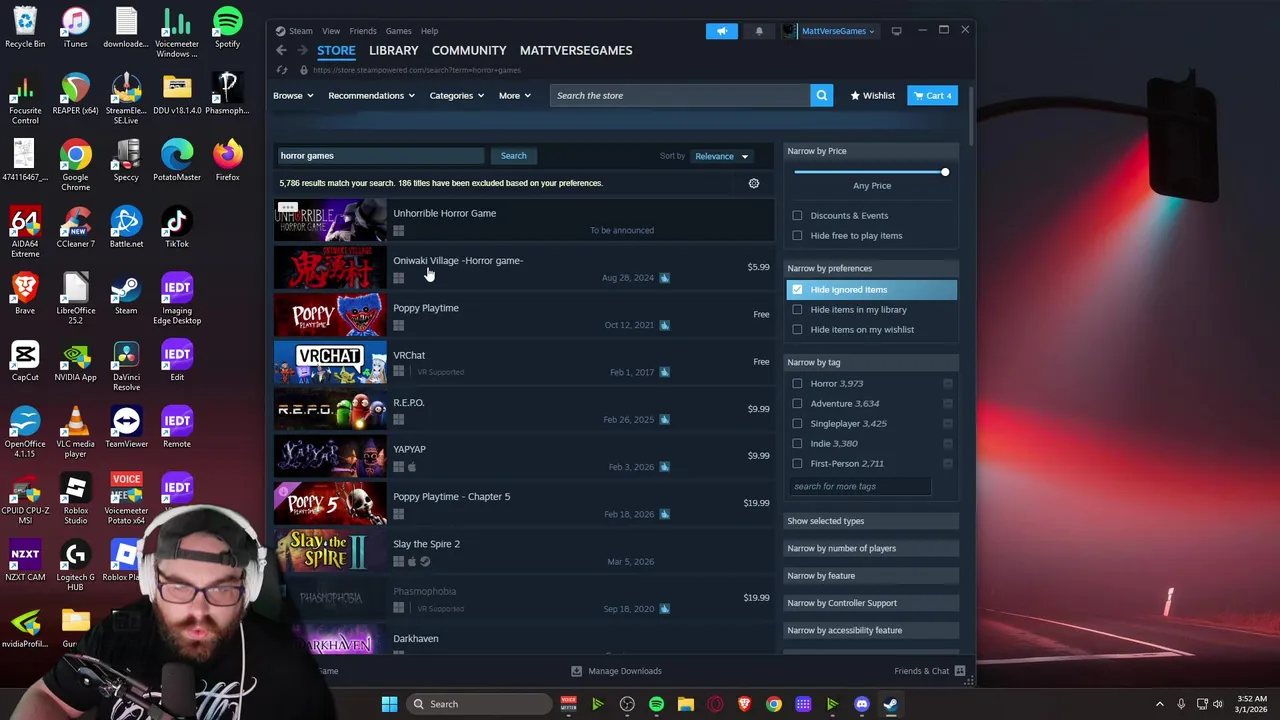1280x720 pixels.
Task: Open the Steam menu
Action: [x=300, y=31]
